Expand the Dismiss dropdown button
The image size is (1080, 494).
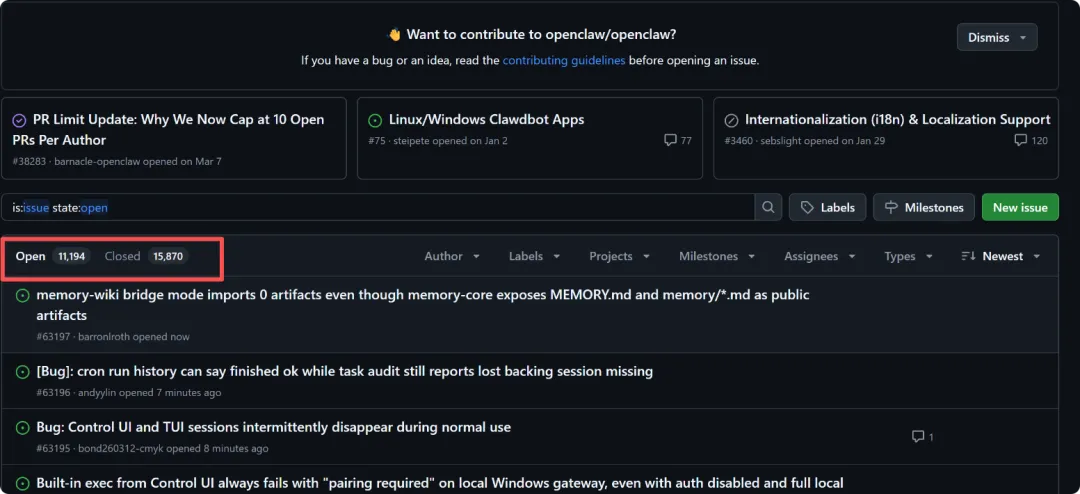[997, 37]
